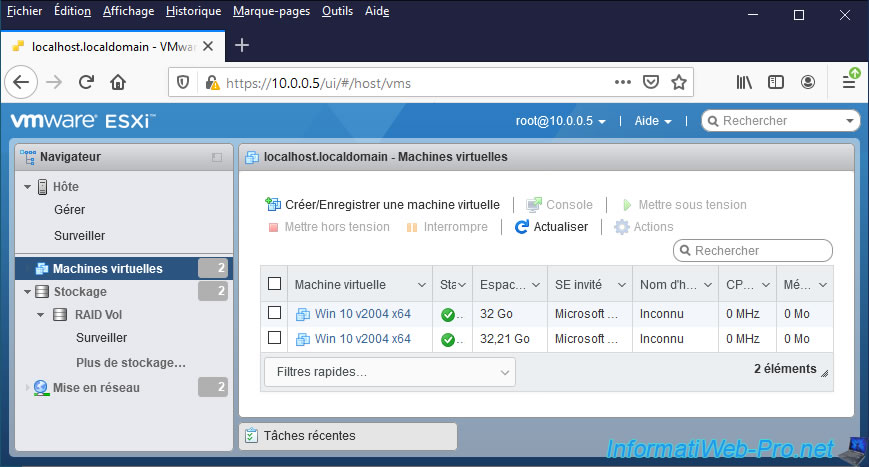Open the Édition menu
This screenshot has width=869, height=467.
[x=73, y=11]
